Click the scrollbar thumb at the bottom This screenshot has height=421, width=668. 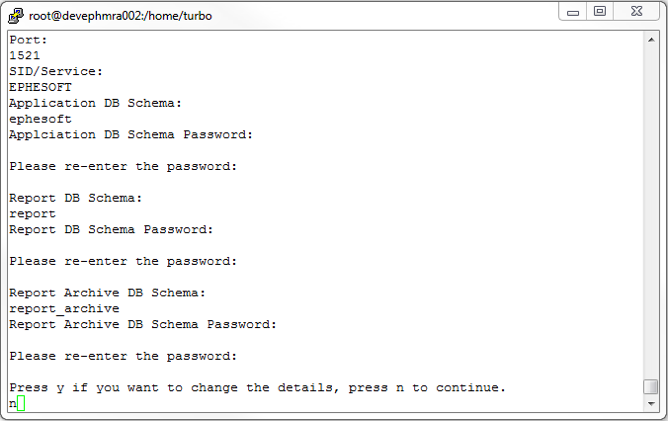tap(650, 387)
